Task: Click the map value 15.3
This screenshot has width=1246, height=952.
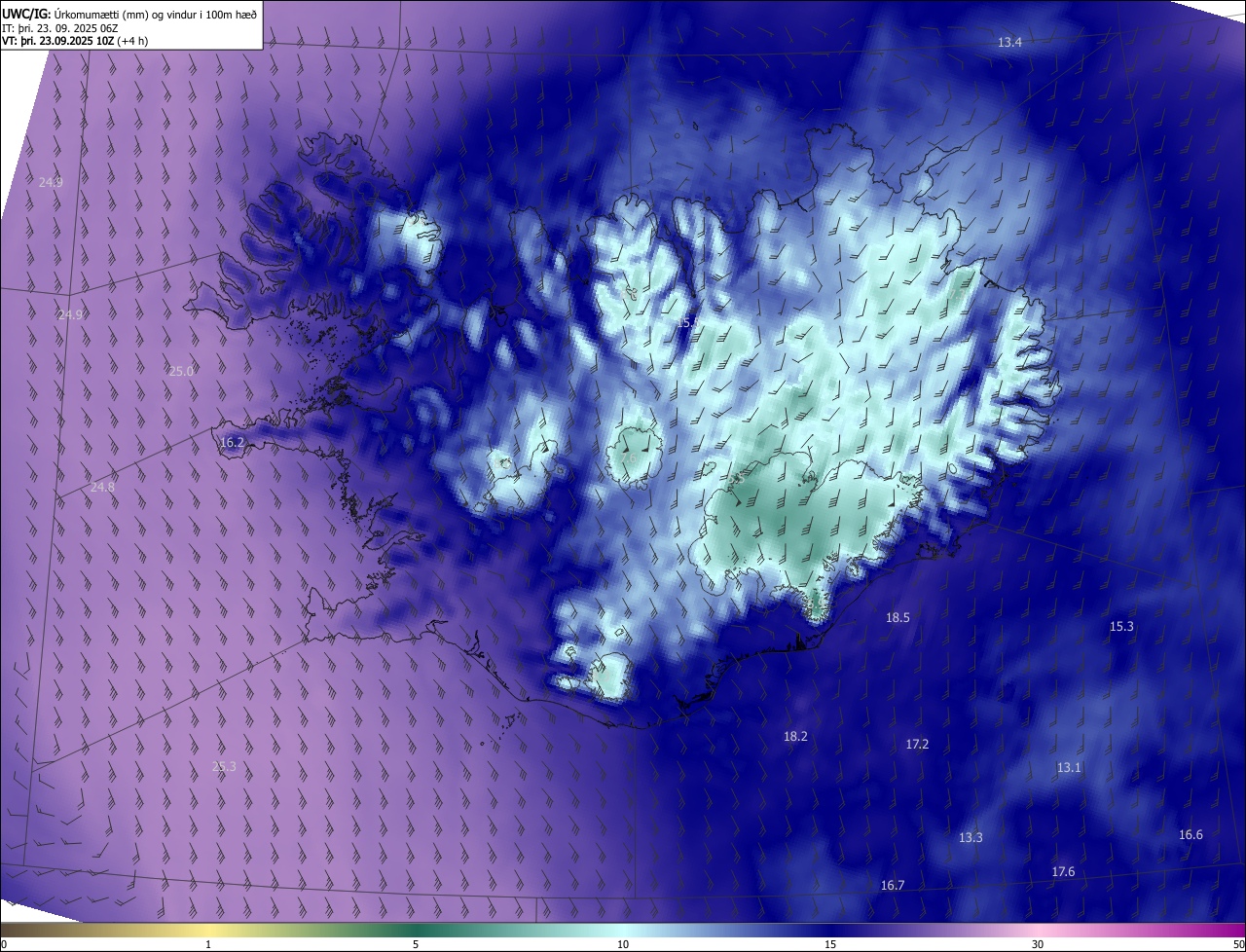Action: (x=1121, y=627)
